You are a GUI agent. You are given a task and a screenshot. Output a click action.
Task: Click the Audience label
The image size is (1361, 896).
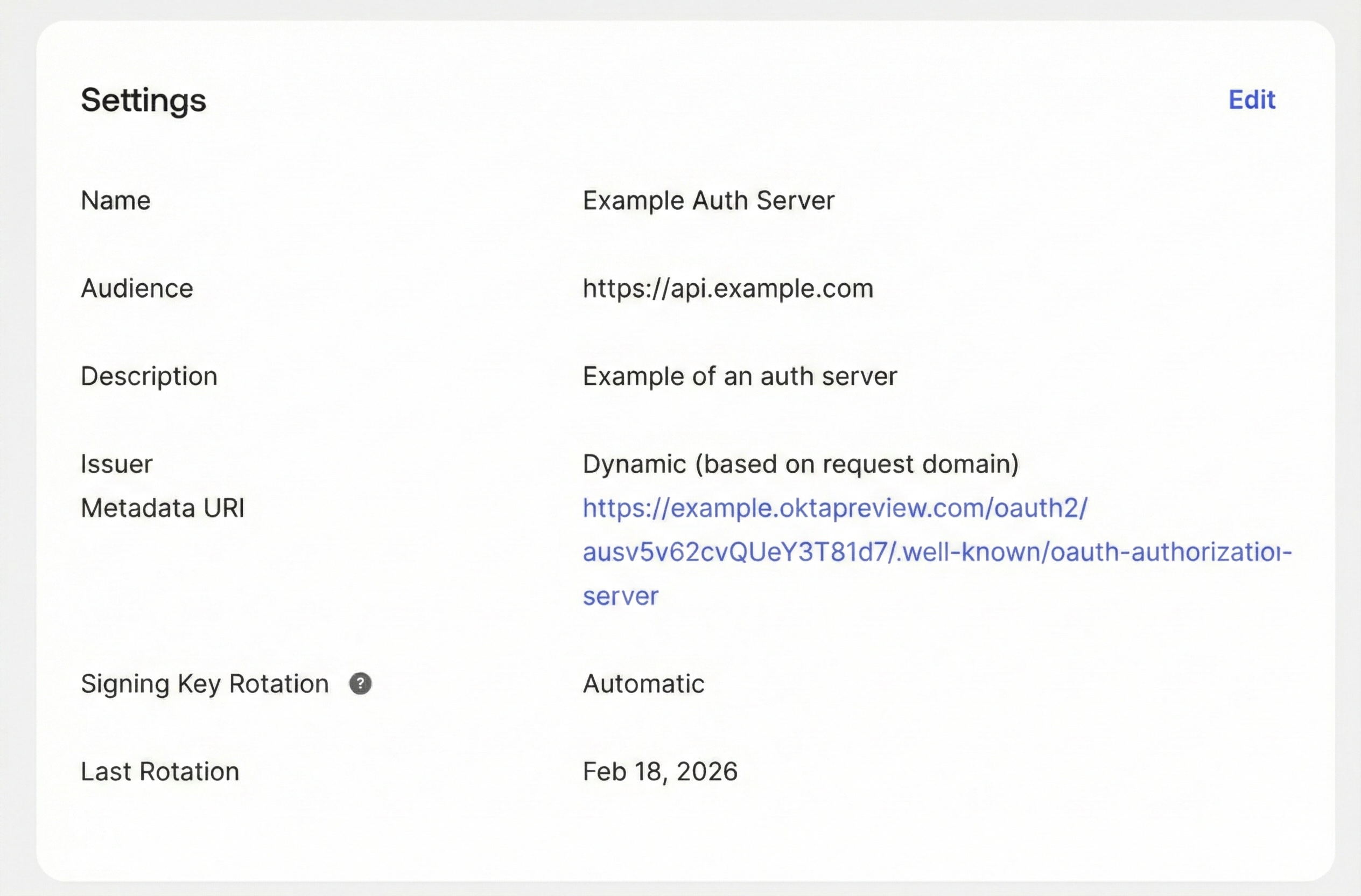tap(137, 288)
